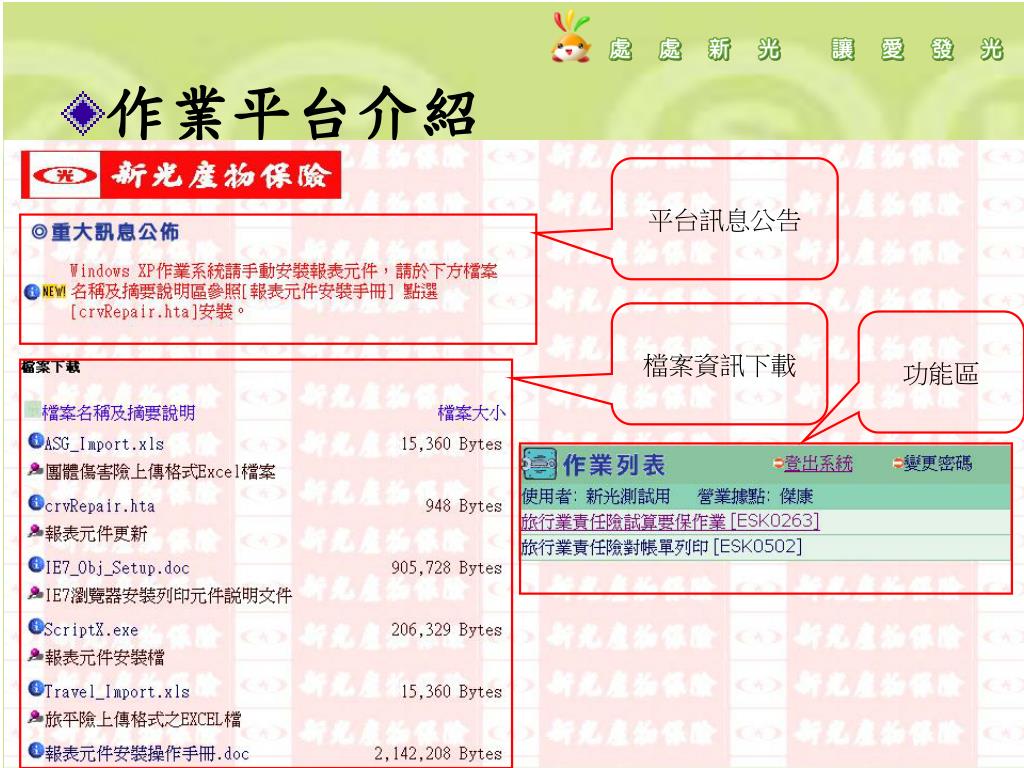Viewport: 1024px width, 768px height.
Task: Click the blue icon beside Travel_Import.xls
Action: (35, 689)
